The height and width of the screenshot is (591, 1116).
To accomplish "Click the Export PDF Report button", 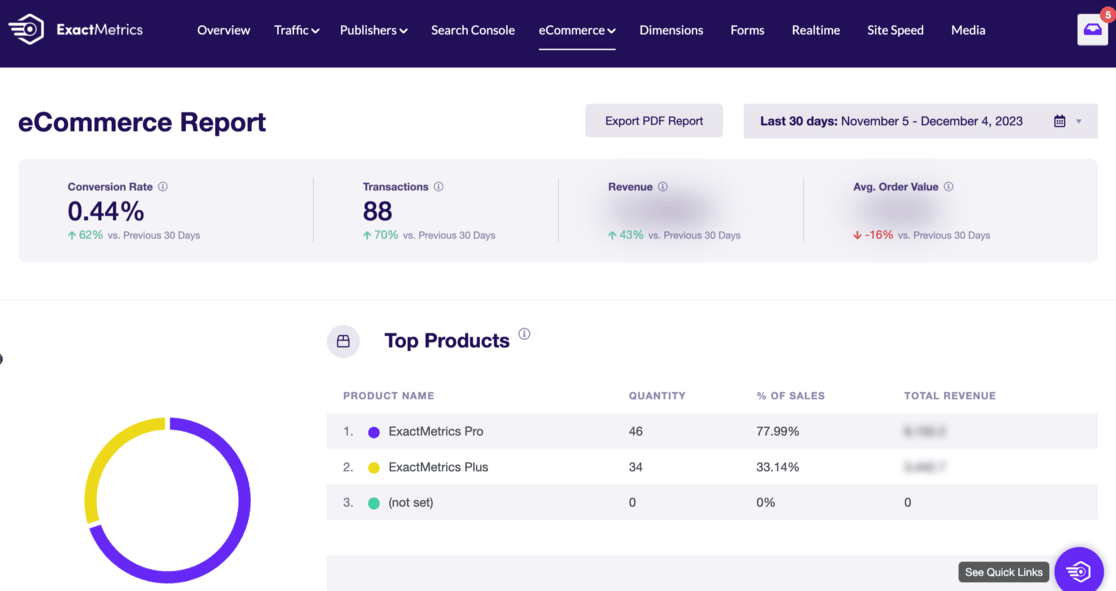I will tap(654, 121).
